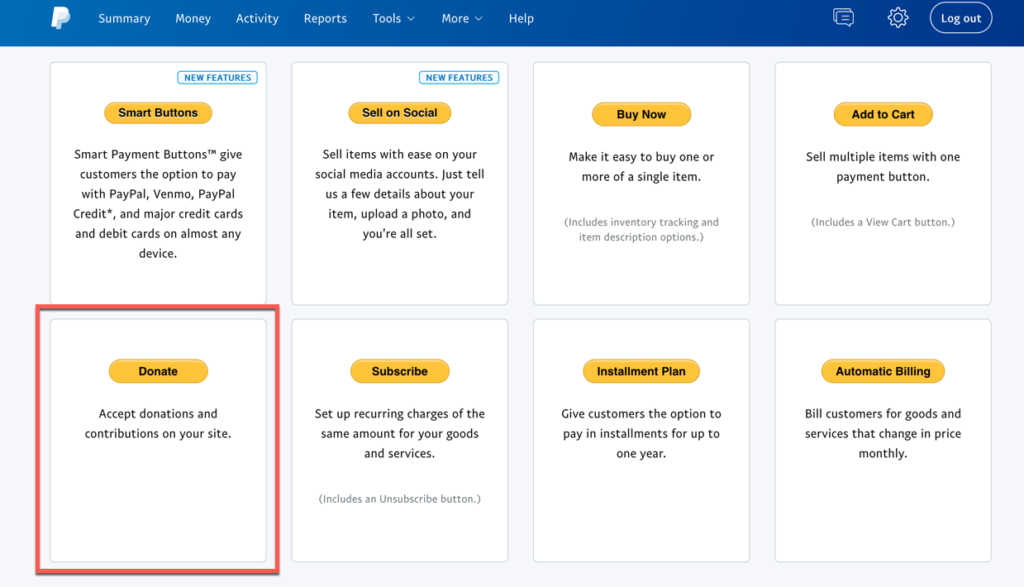The image size is (1024, 587).
Task: Select the Installment Plan button
Action: point(641,371)
